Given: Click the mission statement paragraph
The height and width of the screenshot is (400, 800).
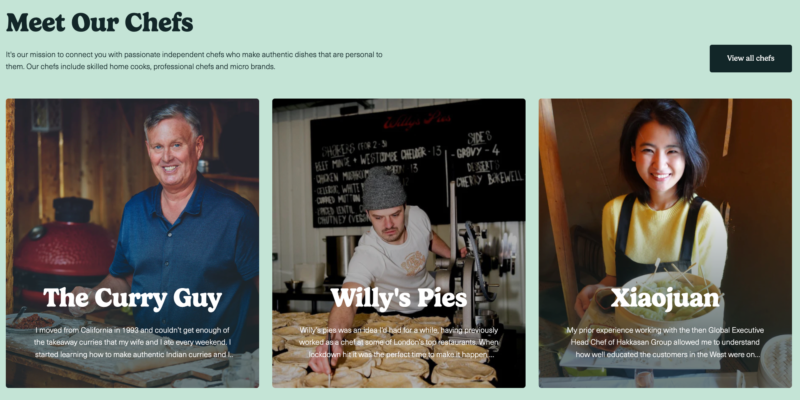Looking at the screenshot, I should (194, 60).
